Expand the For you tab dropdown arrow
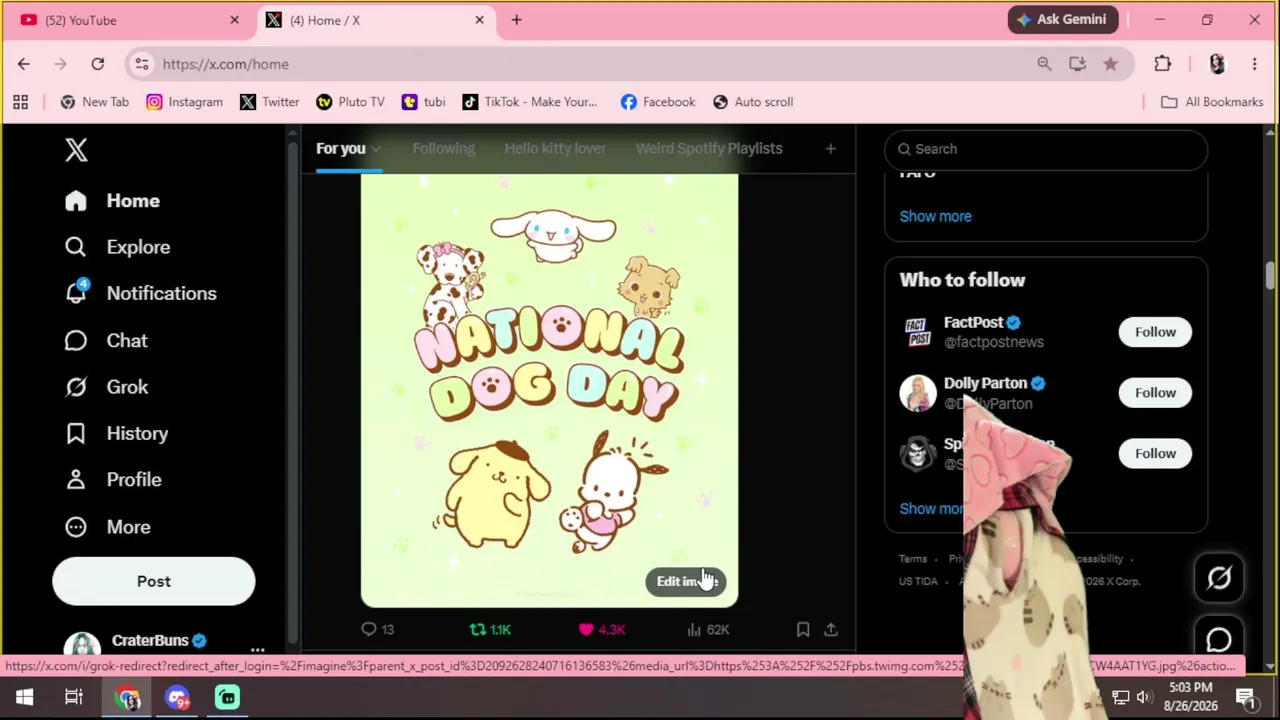 point(375,149)
